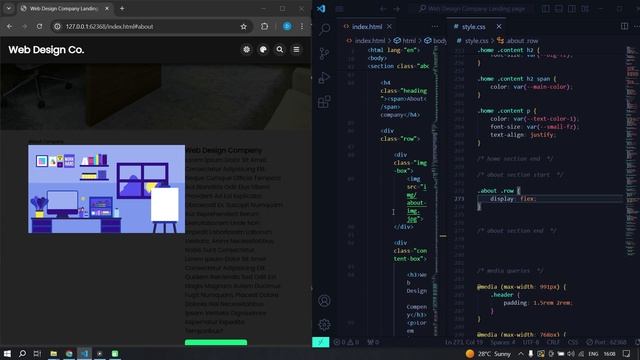
Task: Open errors and warnings count in status bar
Action: pos(347,342)
